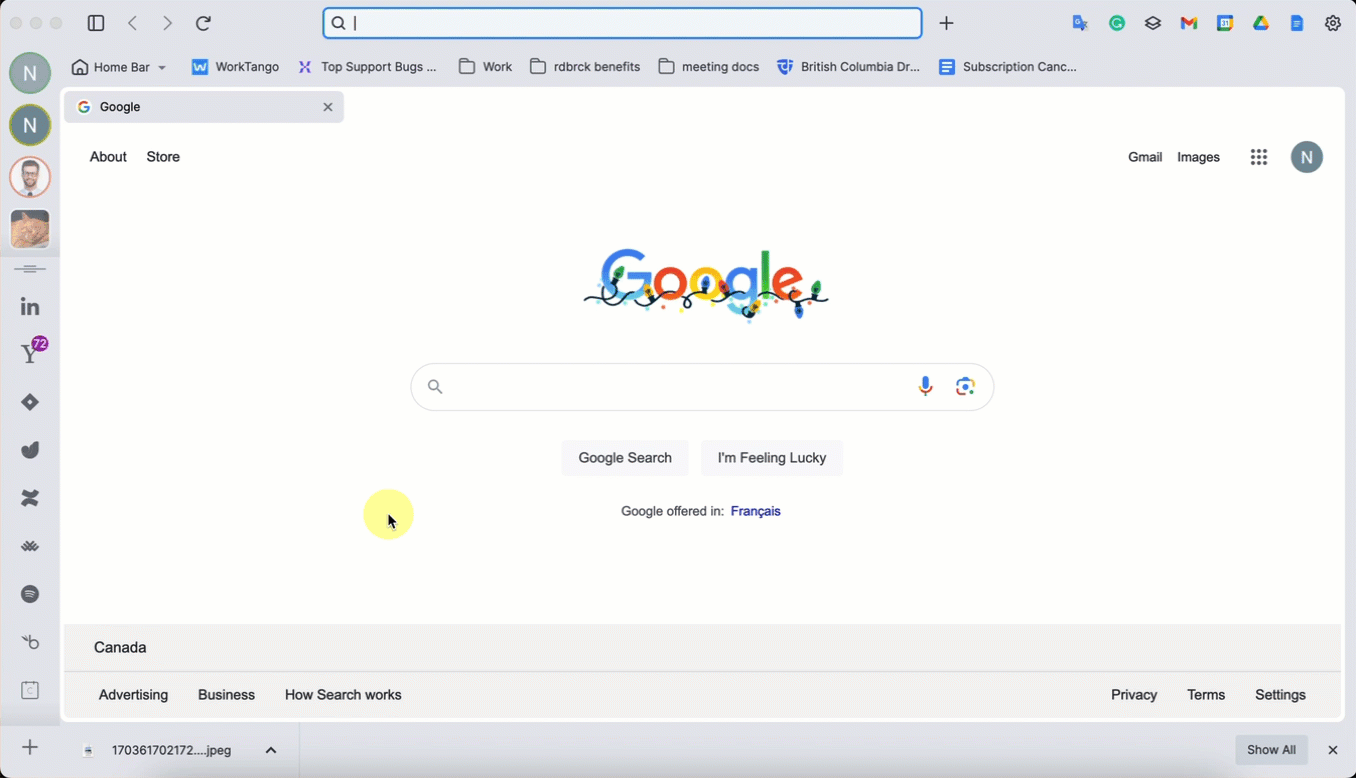Image resolution: width=1356 pixels, height=778 pixels.
Task: Open Gmail link on Google page
Action: 1145,157
